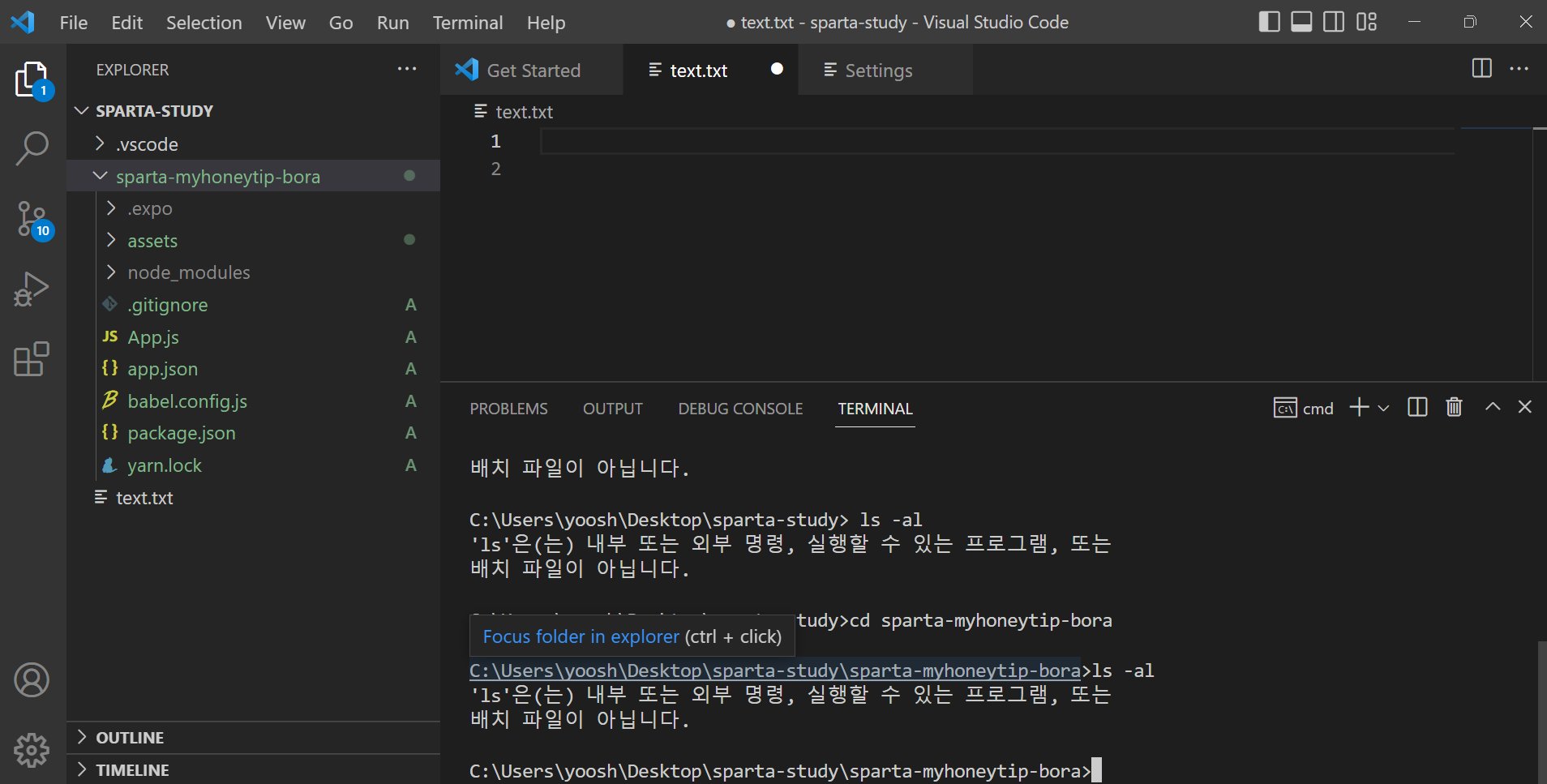Click the editor minimap area
This screenshot has width=1547, height=784.
pyautogui.click(x=1496, y=253)
